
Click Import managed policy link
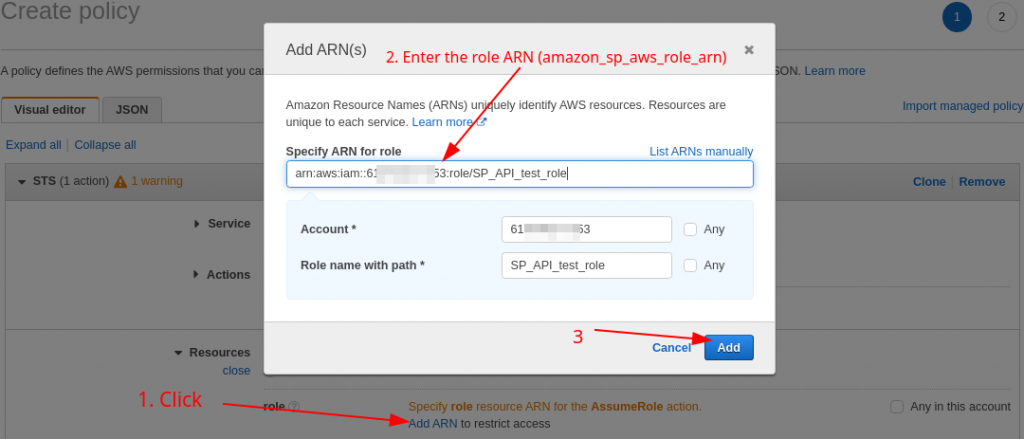coord(963,106)
